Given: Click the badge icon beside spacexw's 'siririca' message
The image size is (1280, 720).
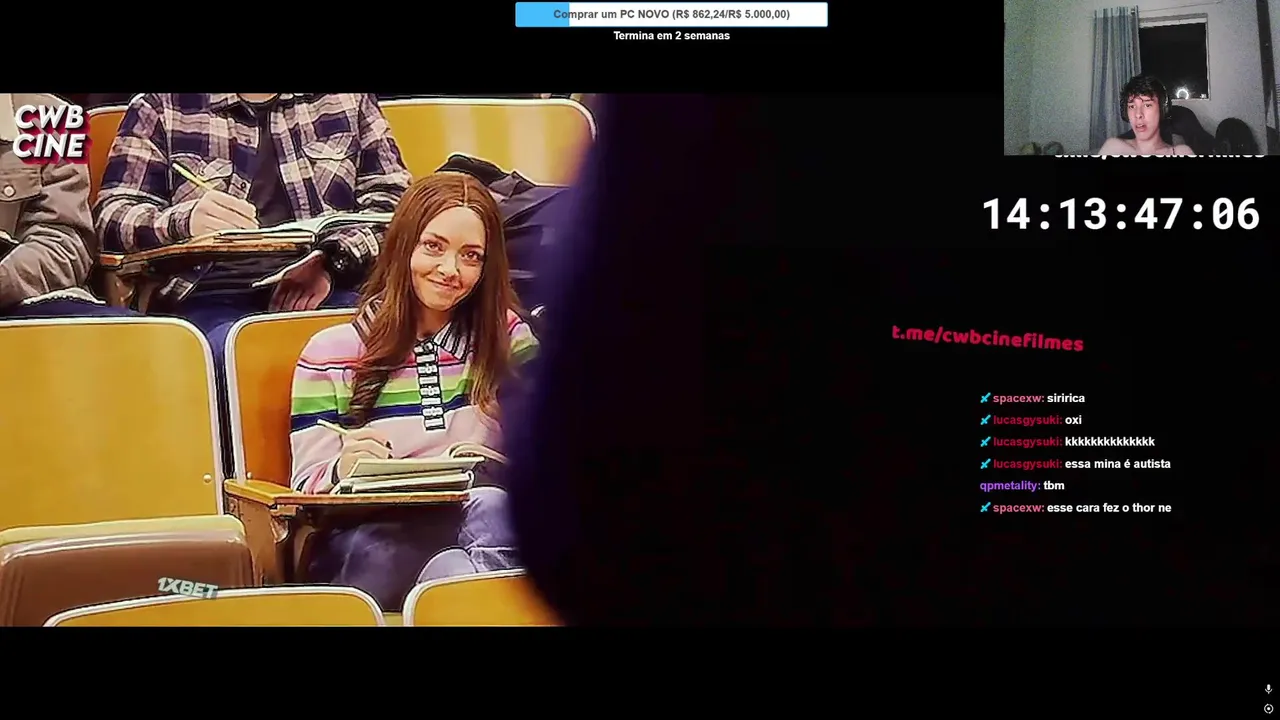Looking at the screenshot, I should [x=985, y=398].
